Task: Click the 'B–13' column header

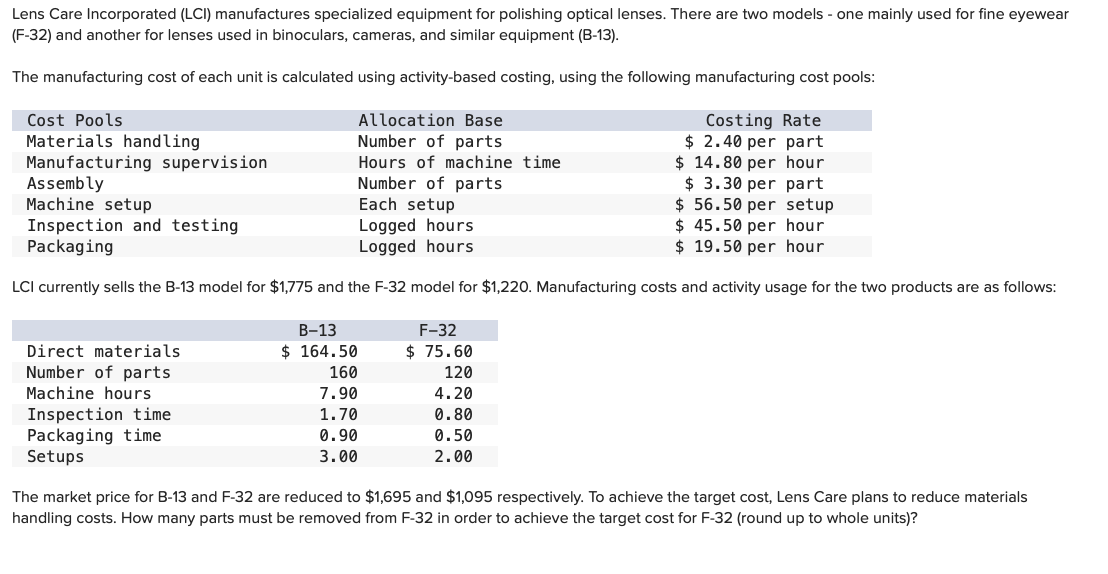Action: [317, 330]
